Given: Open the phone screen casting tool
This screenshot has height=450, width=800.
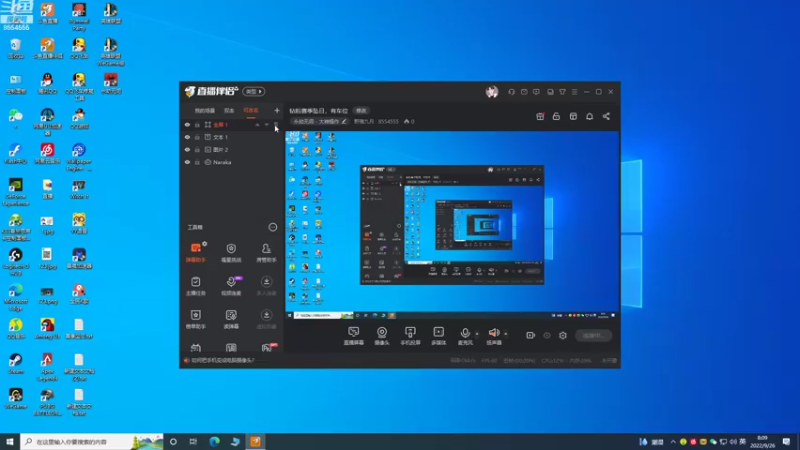Looking at the screenshot, I should click(410, 336).
